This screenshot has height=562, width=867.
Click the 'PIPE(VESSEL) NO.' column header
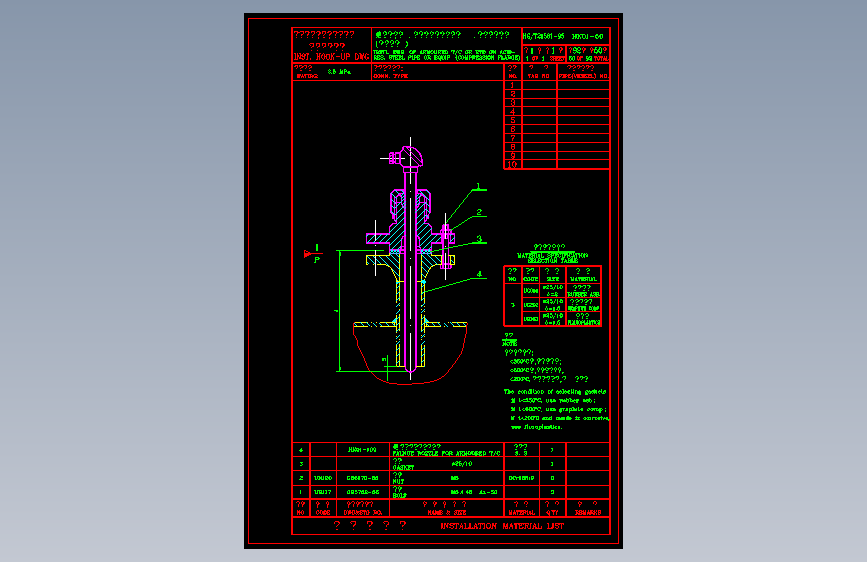[x=583, y=76]
